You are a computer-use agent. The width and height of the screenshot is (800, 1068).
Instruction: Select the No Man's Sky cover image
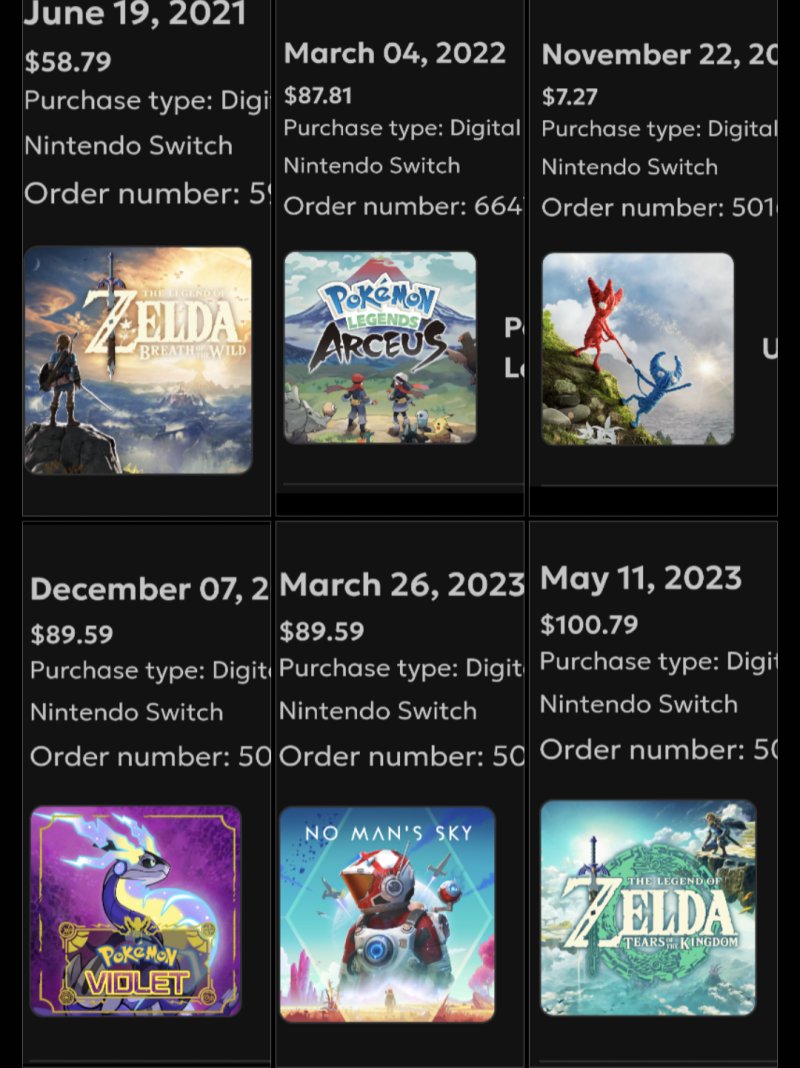coord(387,914)
